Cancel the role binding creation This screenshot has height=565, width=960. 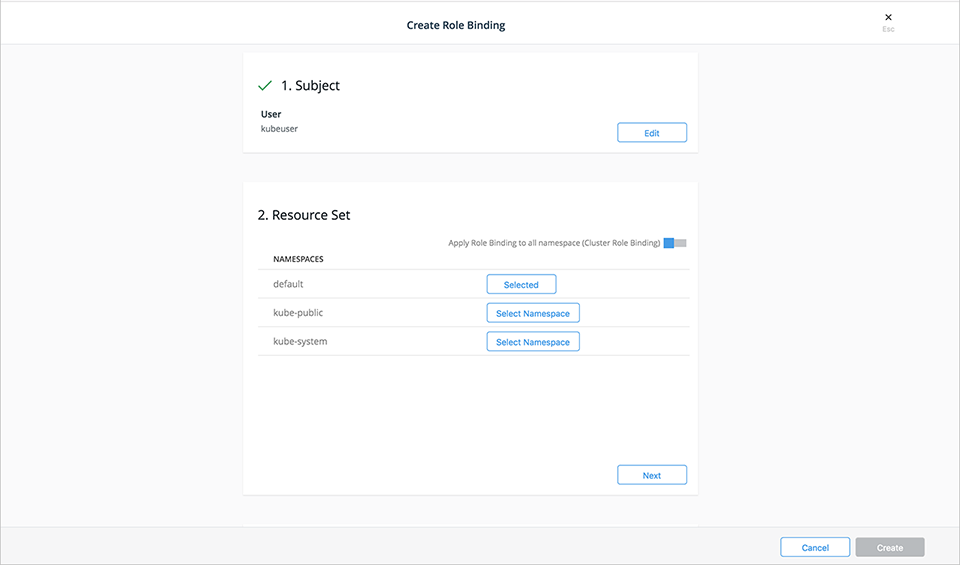pos(815,547)
